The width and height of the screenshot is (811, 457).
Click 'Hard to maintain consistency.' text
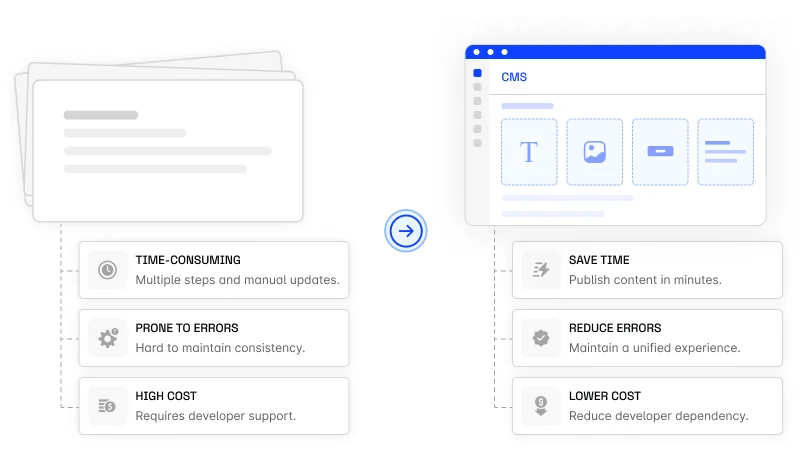(x=220, y=348)
